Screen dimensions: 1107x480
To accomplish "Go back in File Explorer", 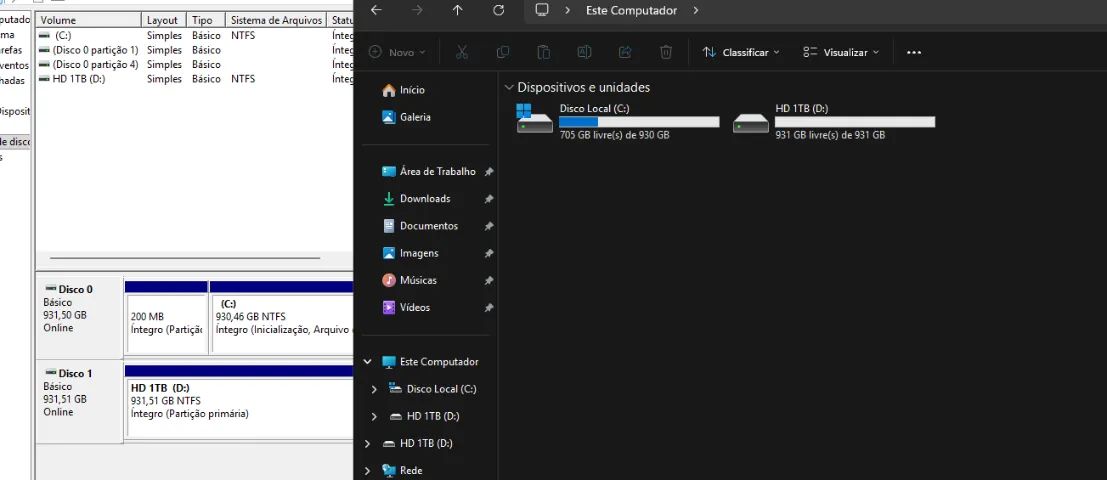I will 376,10.
